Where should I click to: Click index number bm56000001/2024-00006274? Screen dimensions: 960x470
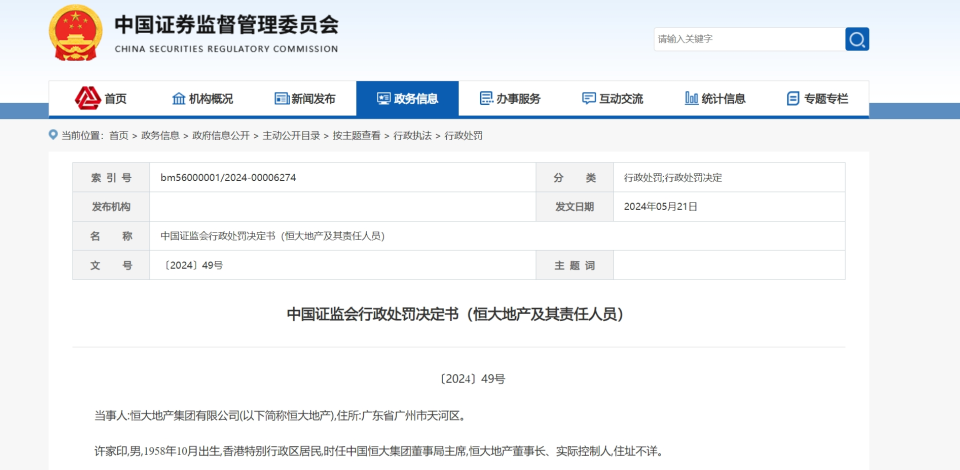click(228, 177)
